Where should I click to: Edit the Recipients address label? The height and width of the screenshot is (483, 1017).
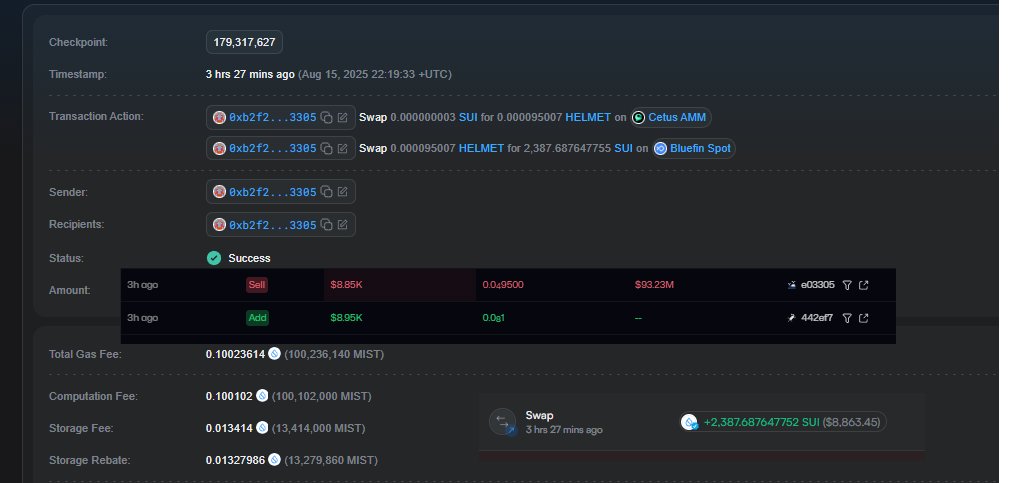pyautogui.click(x=342, y=225)
